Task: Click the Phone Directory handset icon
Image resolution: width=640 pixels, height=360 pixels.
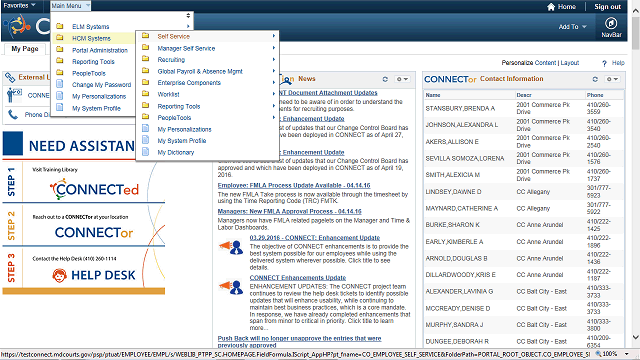Action: click(x=13, y=115)
